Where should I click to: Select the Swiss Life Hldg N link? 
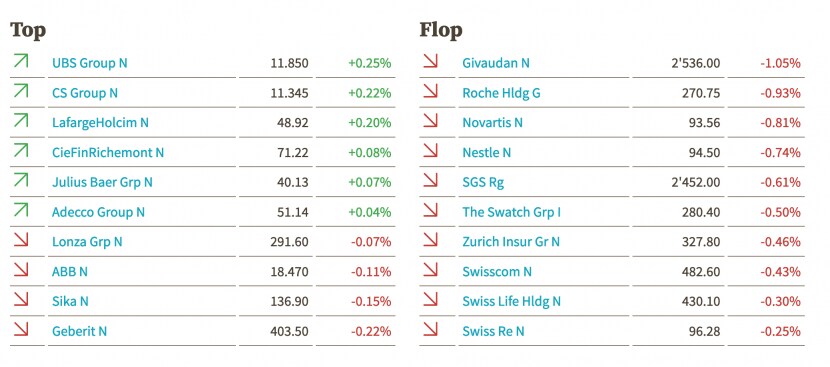pos(511,301)
